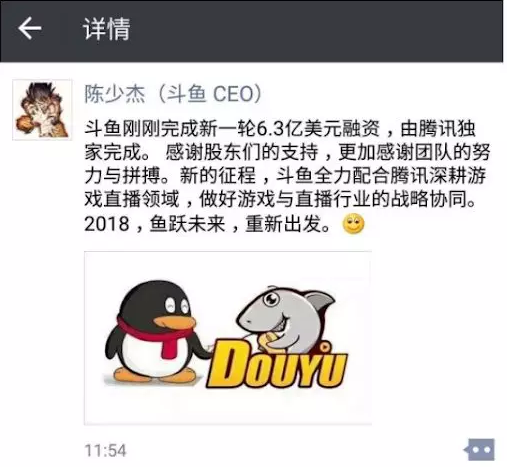This screenshot has width=507, height=471.
Task: Open the profile of 陈少杰（斗鱼 CEO）
Action: click(173, 94)
